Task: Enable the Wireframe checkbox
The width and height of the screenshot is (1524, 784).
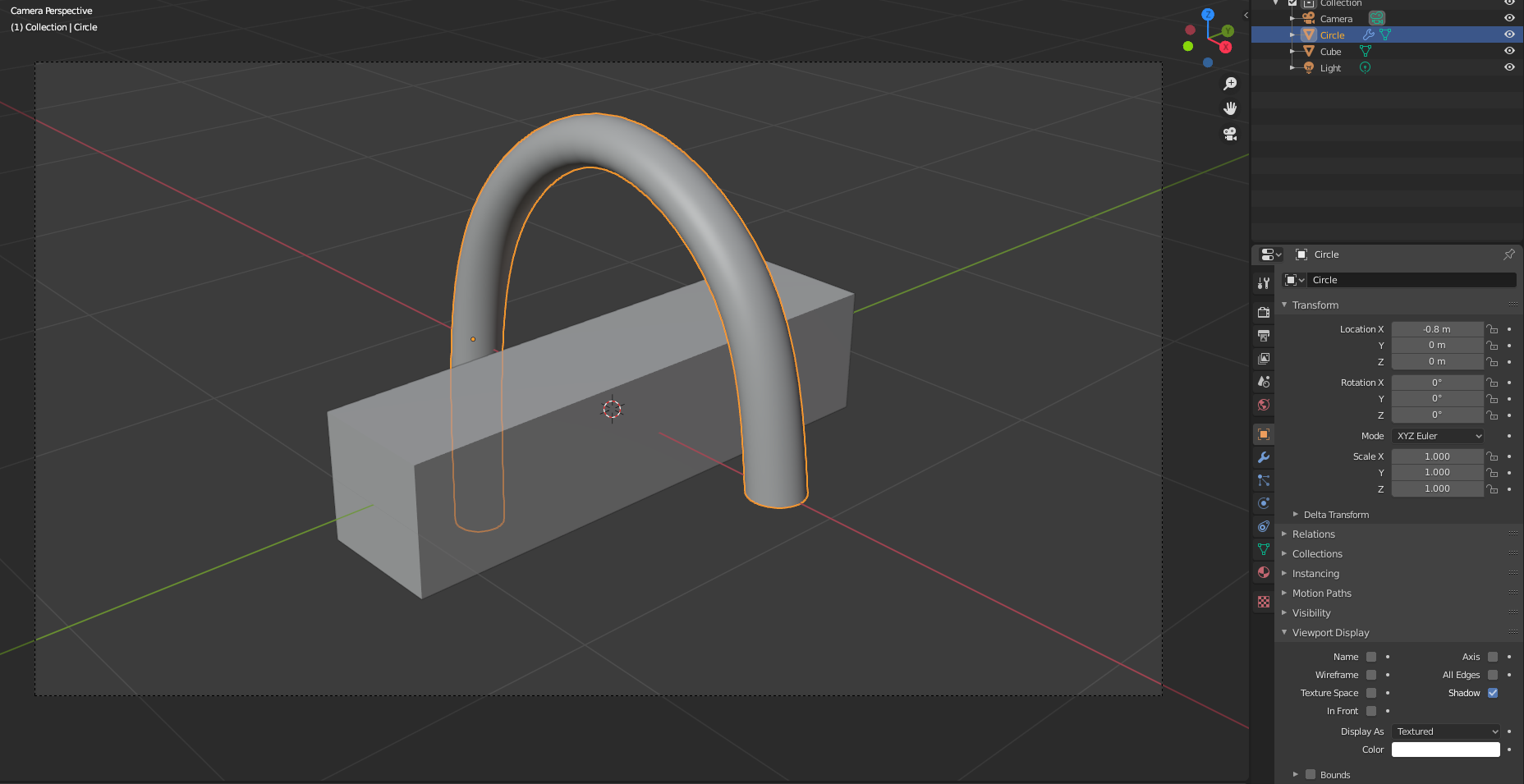Action: pos(1371,675)
